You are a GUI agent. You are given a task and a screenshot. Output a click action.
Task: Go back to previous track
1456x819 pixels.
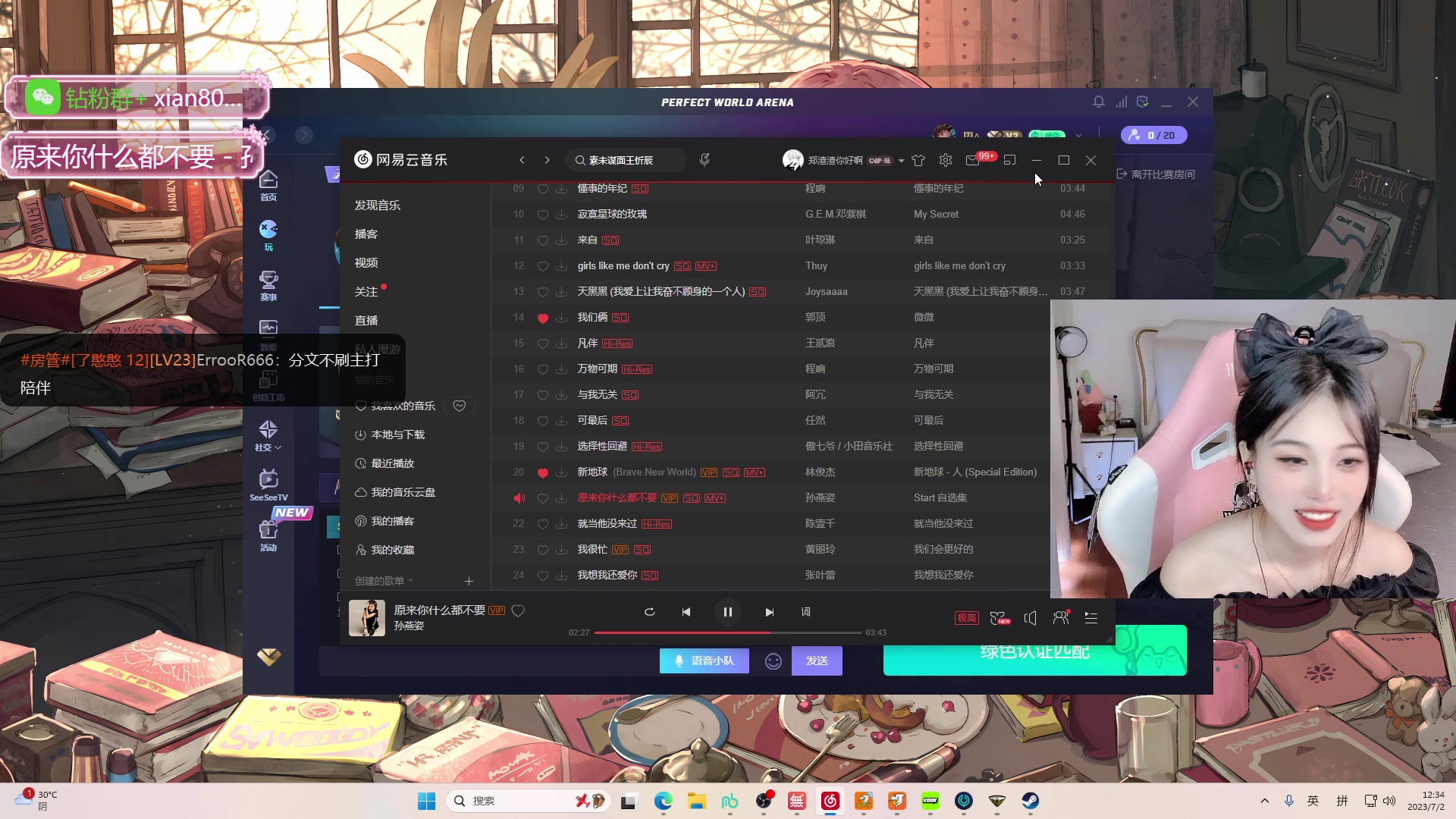[x=686, y=612]
